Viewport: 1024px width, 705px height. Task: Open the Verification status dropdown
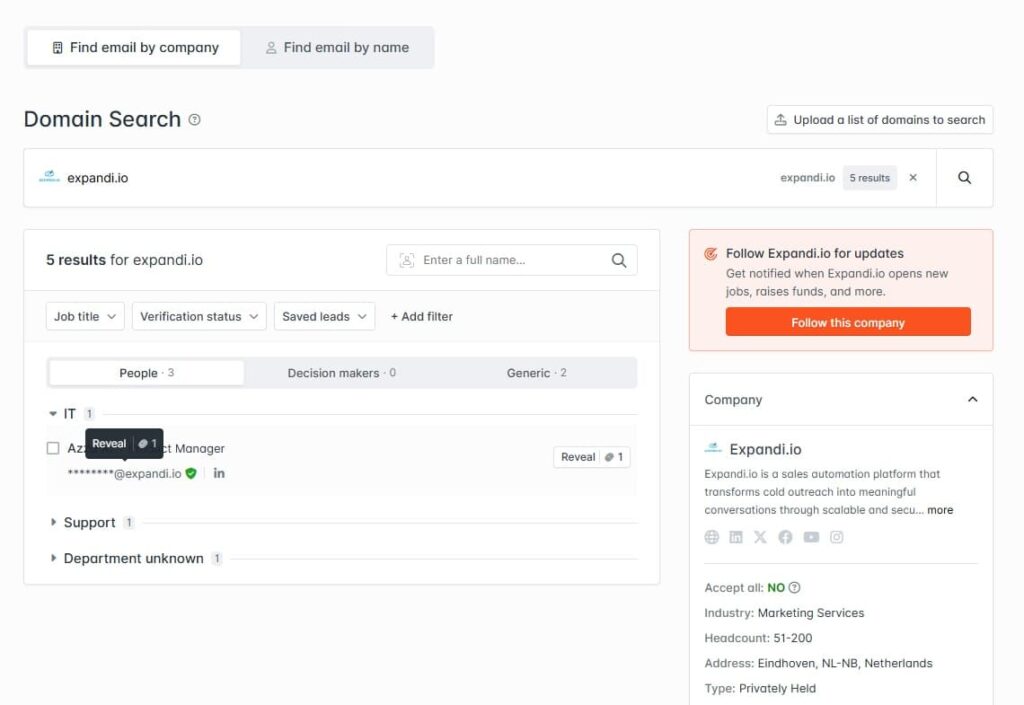click(x=199, y=316)
